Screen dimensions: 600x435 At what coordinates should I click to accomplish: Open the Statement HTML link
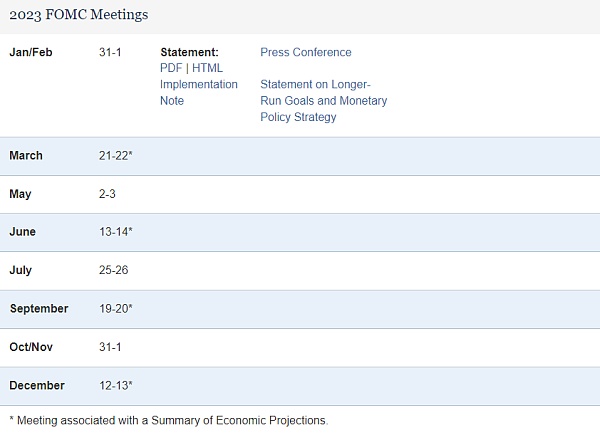click(x=208, y=68)
